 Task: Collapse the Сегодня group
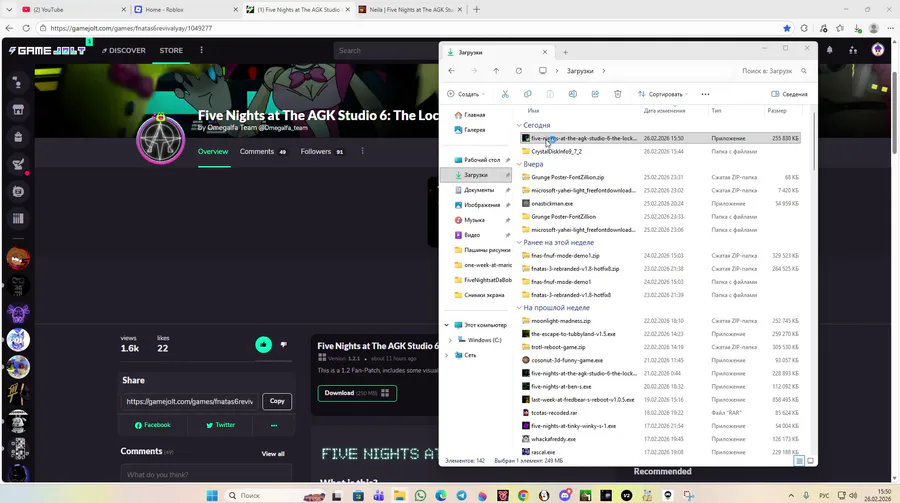point(519,125)
